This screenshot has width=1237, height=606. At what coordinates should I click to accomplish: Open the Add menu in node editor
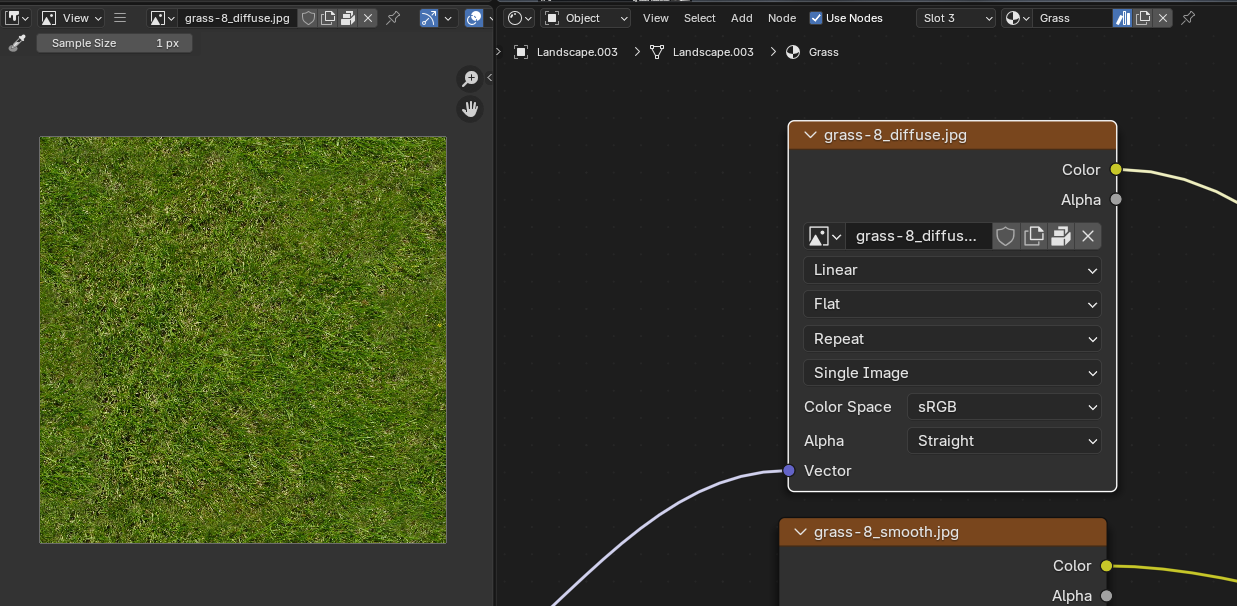click(741, 18)
